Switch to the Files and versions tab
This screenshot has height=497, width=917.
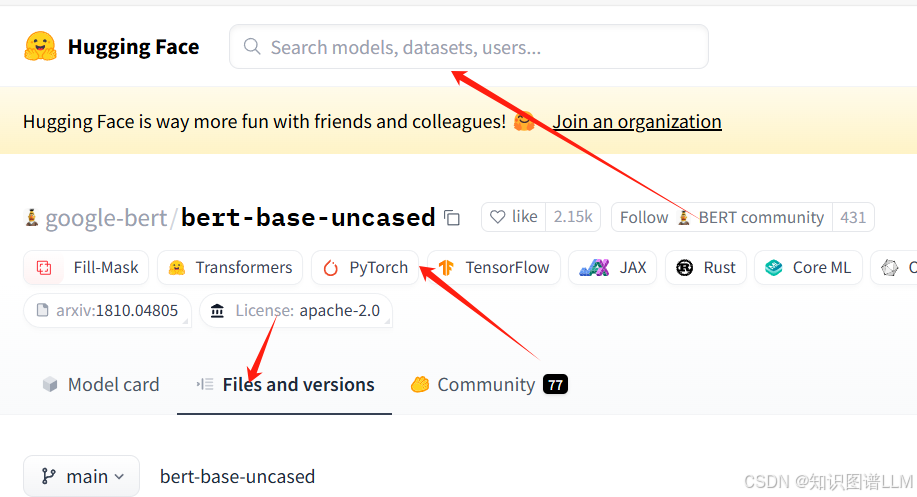pos(285,385)
